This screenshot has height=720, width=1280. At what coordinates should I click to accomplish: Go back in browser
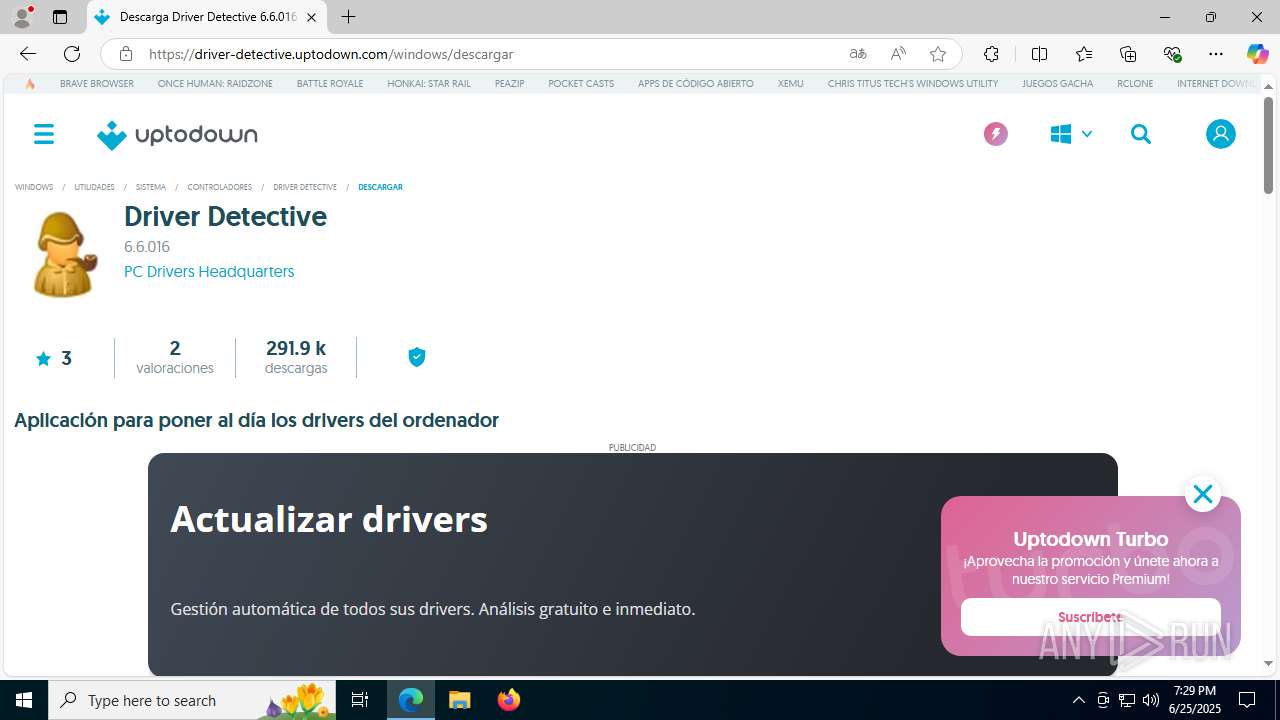click(x=28, y=54)
